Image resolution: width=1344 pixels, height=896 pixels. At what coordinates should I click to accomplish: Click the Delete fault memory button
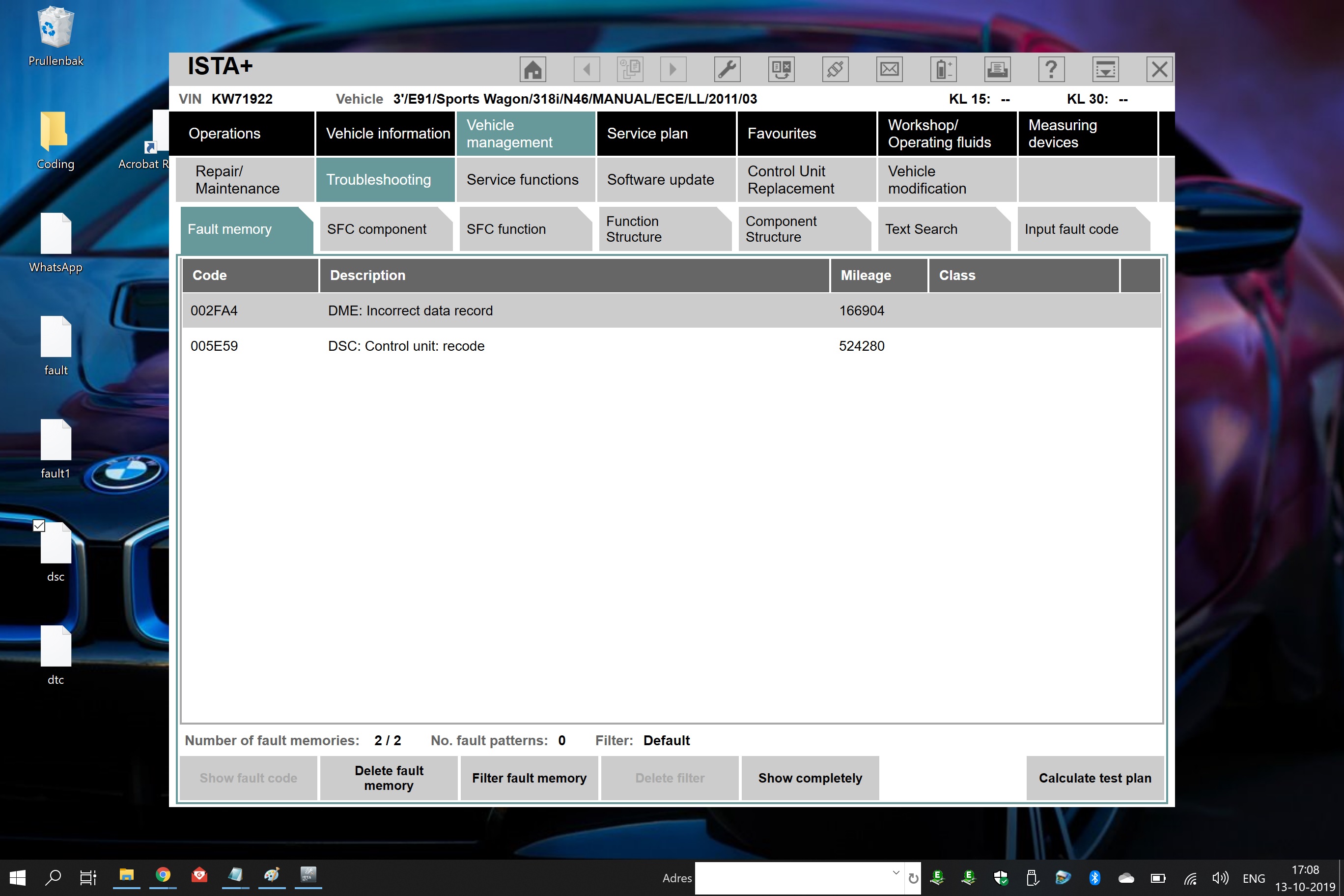[389, 778]
